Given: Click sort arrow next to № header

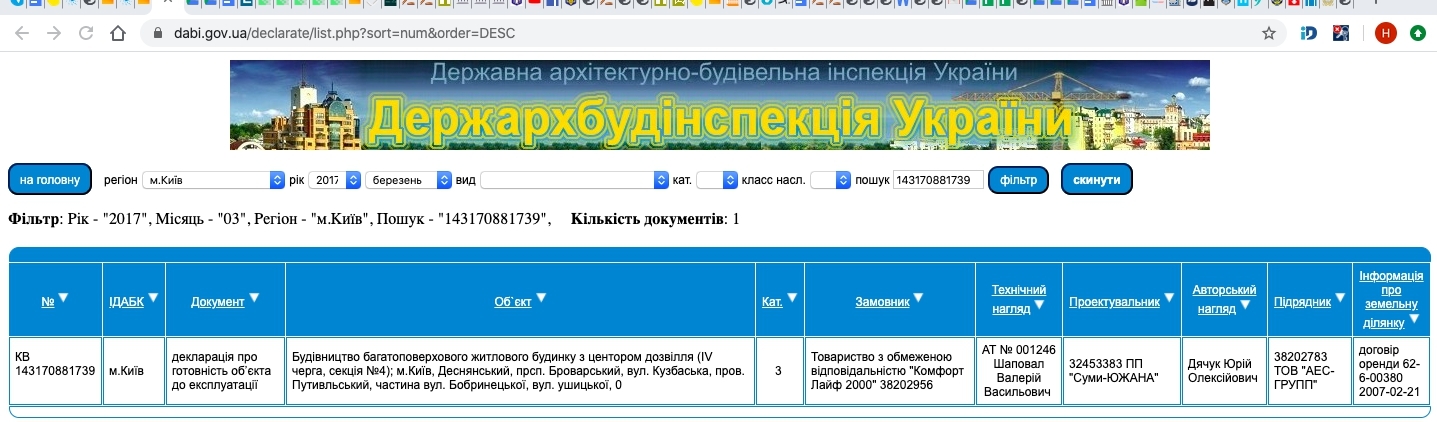Looking at the screenshot, I should pos(63,298).
